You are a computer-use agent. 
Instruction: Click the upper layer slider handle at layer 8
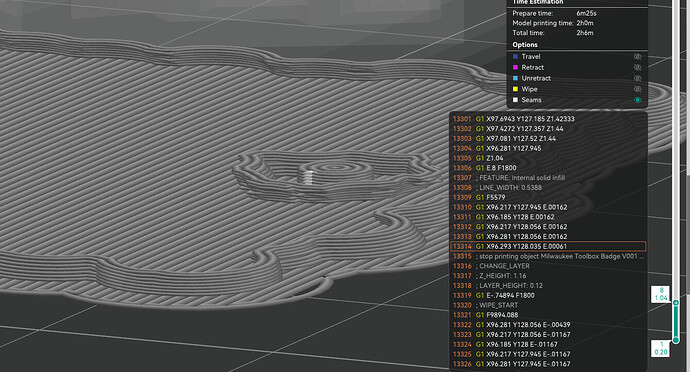pyautogui.click(x=675, y=302)
